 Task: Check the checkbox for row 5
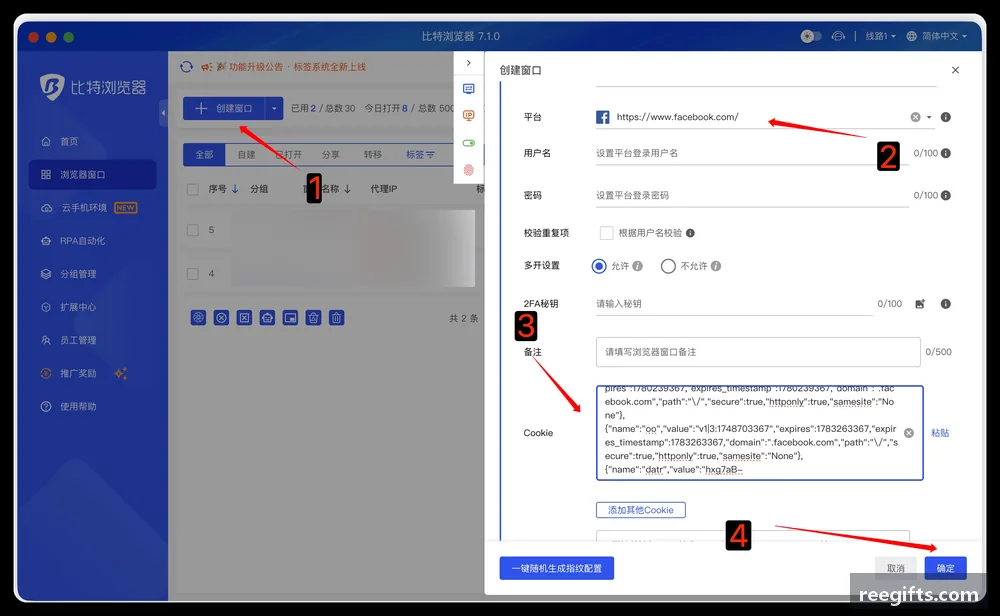[x=193, y=230]
